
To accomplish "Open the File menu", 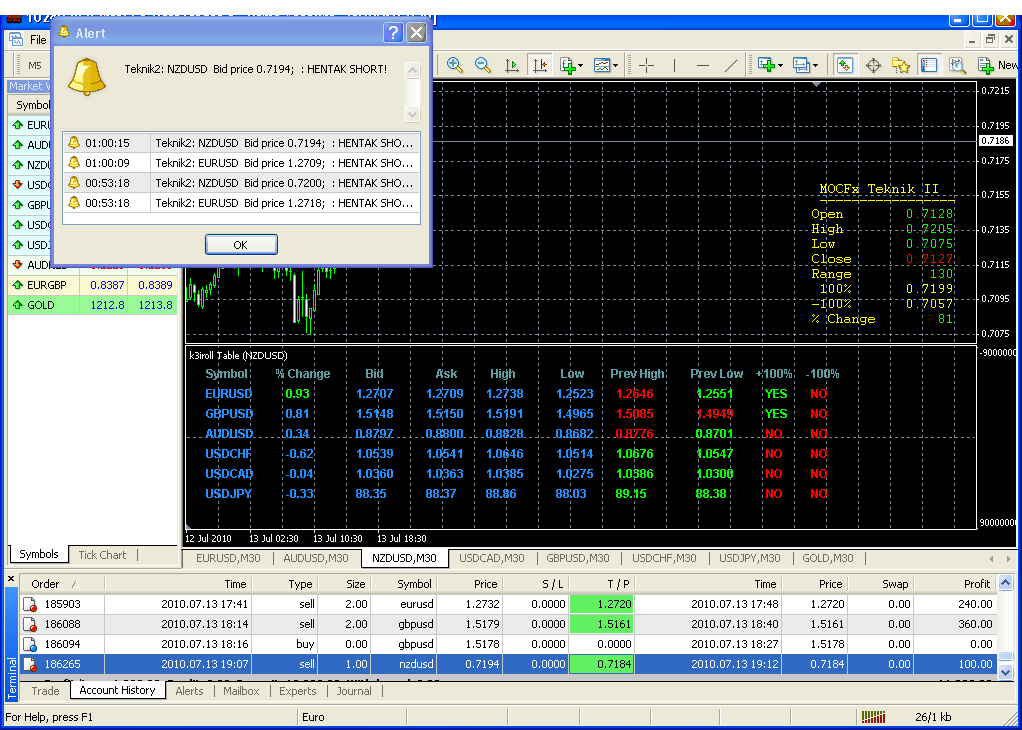I will tap(38, 40).
